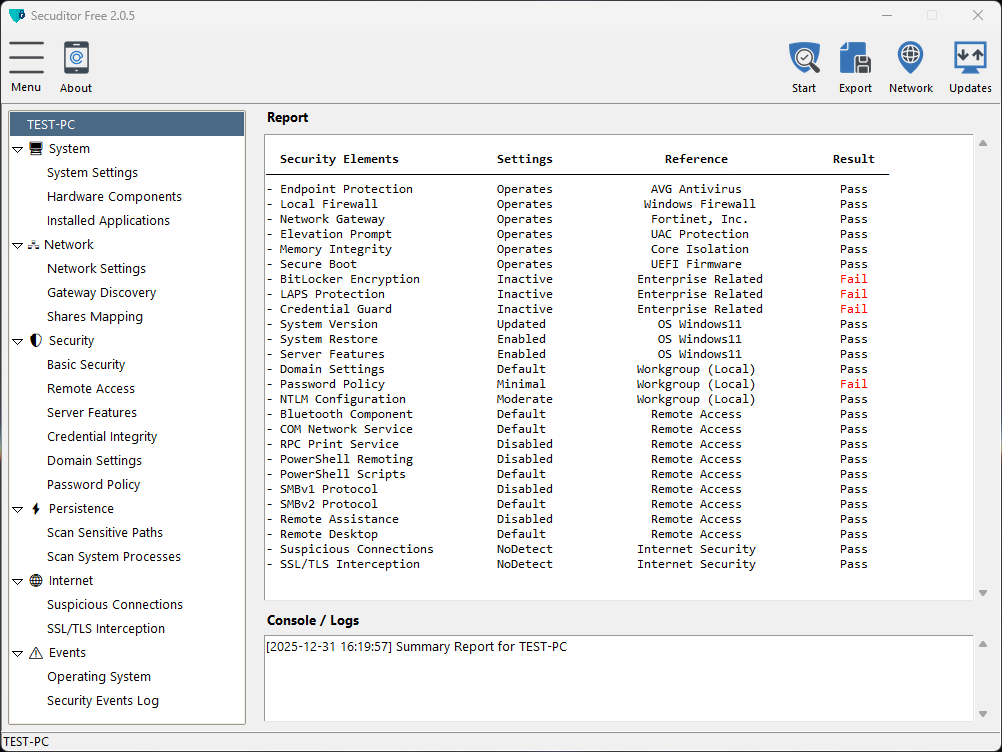Screen dimensions: 1002x752
Task: Collapse the Persistence tree section
Action: tap(17, 509)
